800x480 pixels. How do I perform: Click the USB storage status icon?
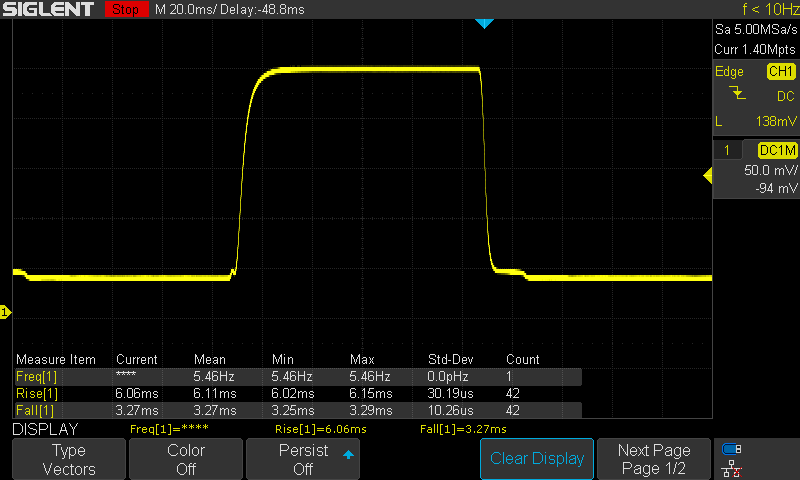(732, 450)
